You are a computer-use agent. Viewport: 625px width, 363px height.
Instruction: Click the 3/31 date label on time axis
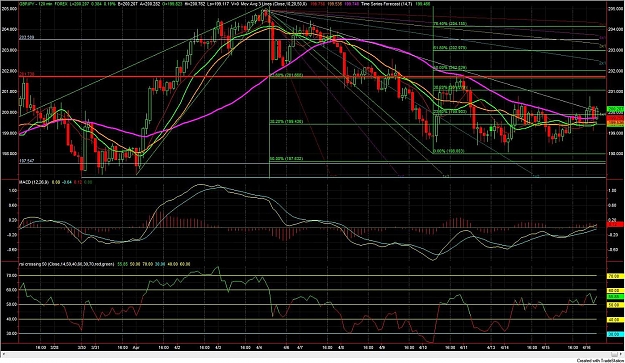click(95, 348)
